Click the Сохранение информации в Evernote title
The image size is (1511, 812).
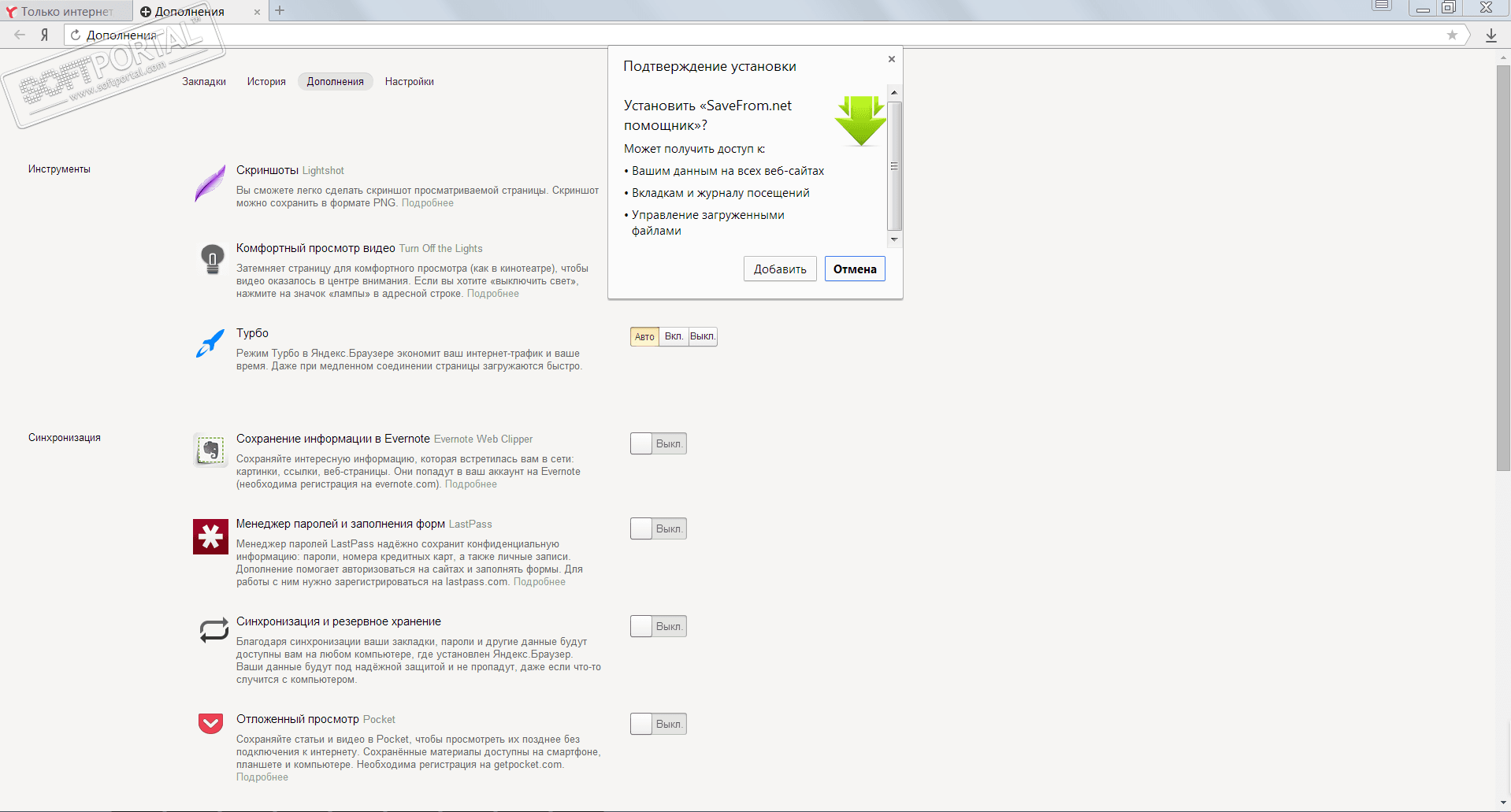click(x=333, y=439)
